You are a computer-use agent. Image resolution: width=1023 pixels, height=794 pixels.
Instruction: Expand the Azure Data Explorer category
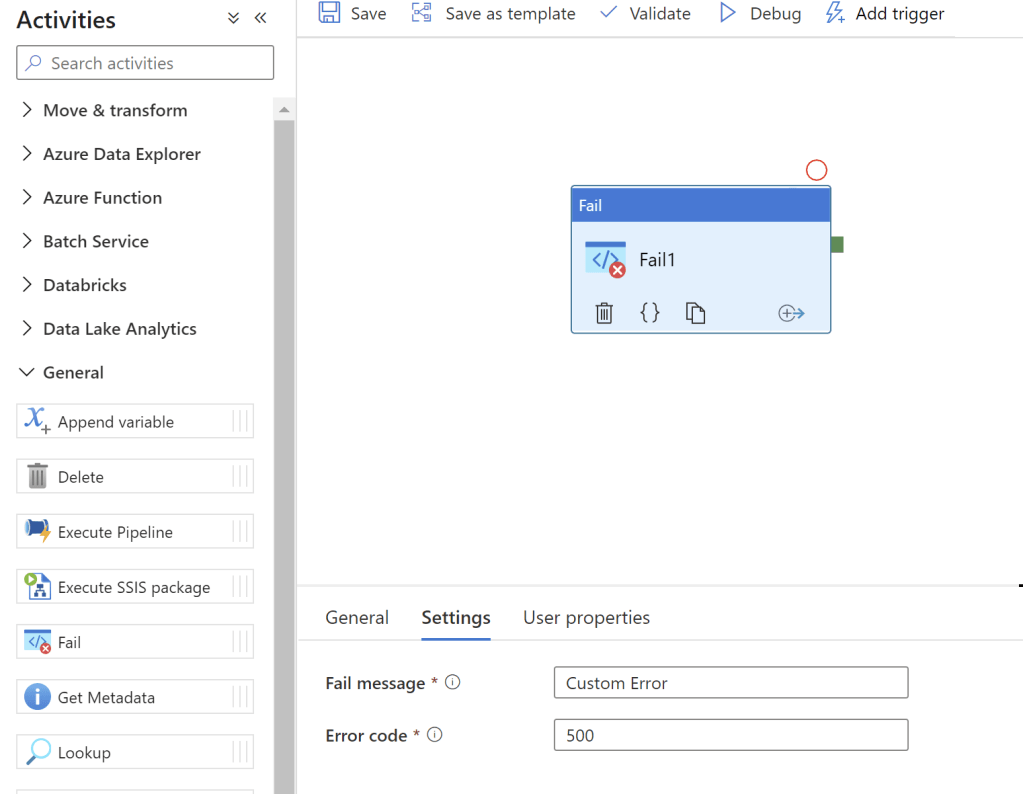point(121,154)
